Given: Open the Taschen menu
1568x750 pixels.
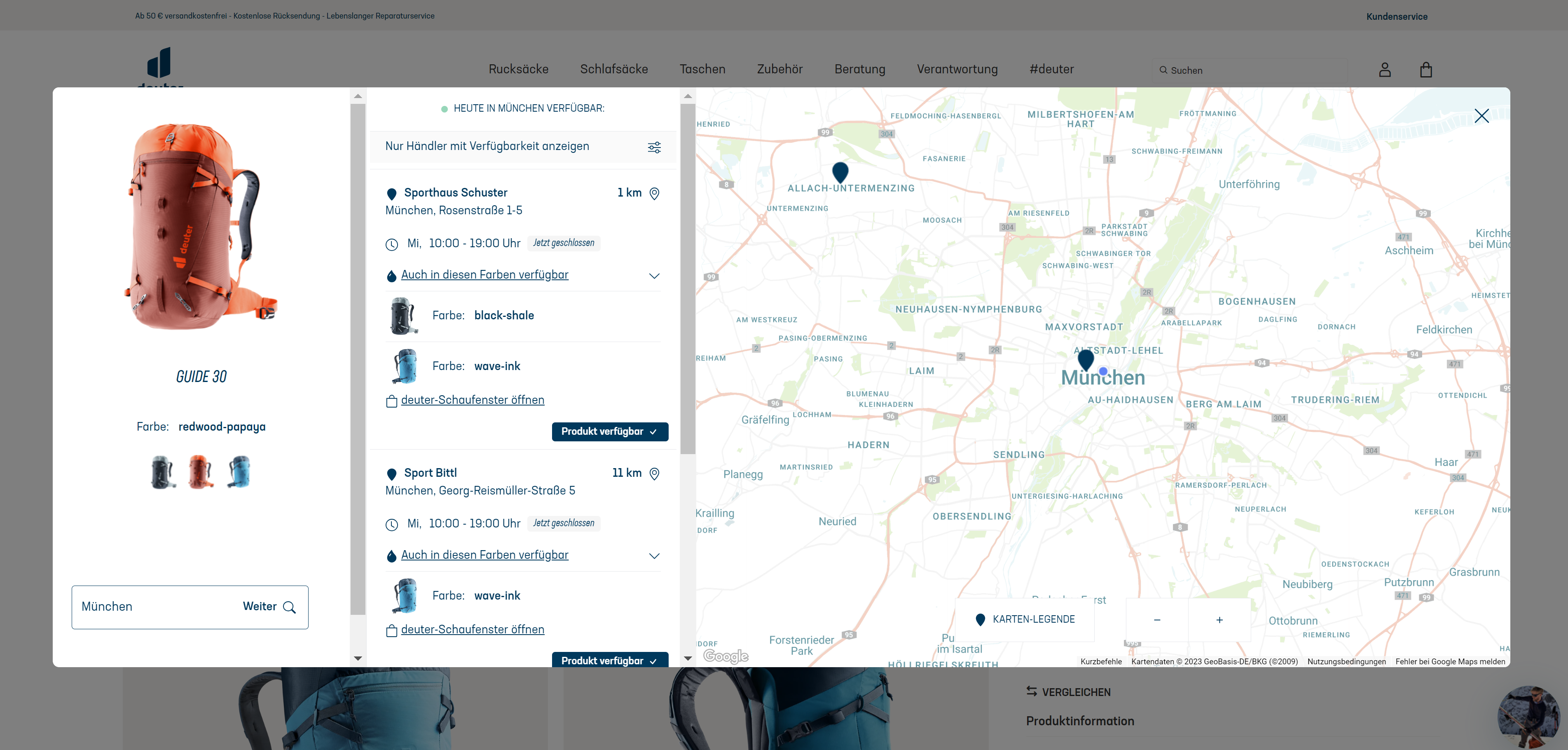Looking at the screenshot, I should pyautogui.click(x=702, y=69).
